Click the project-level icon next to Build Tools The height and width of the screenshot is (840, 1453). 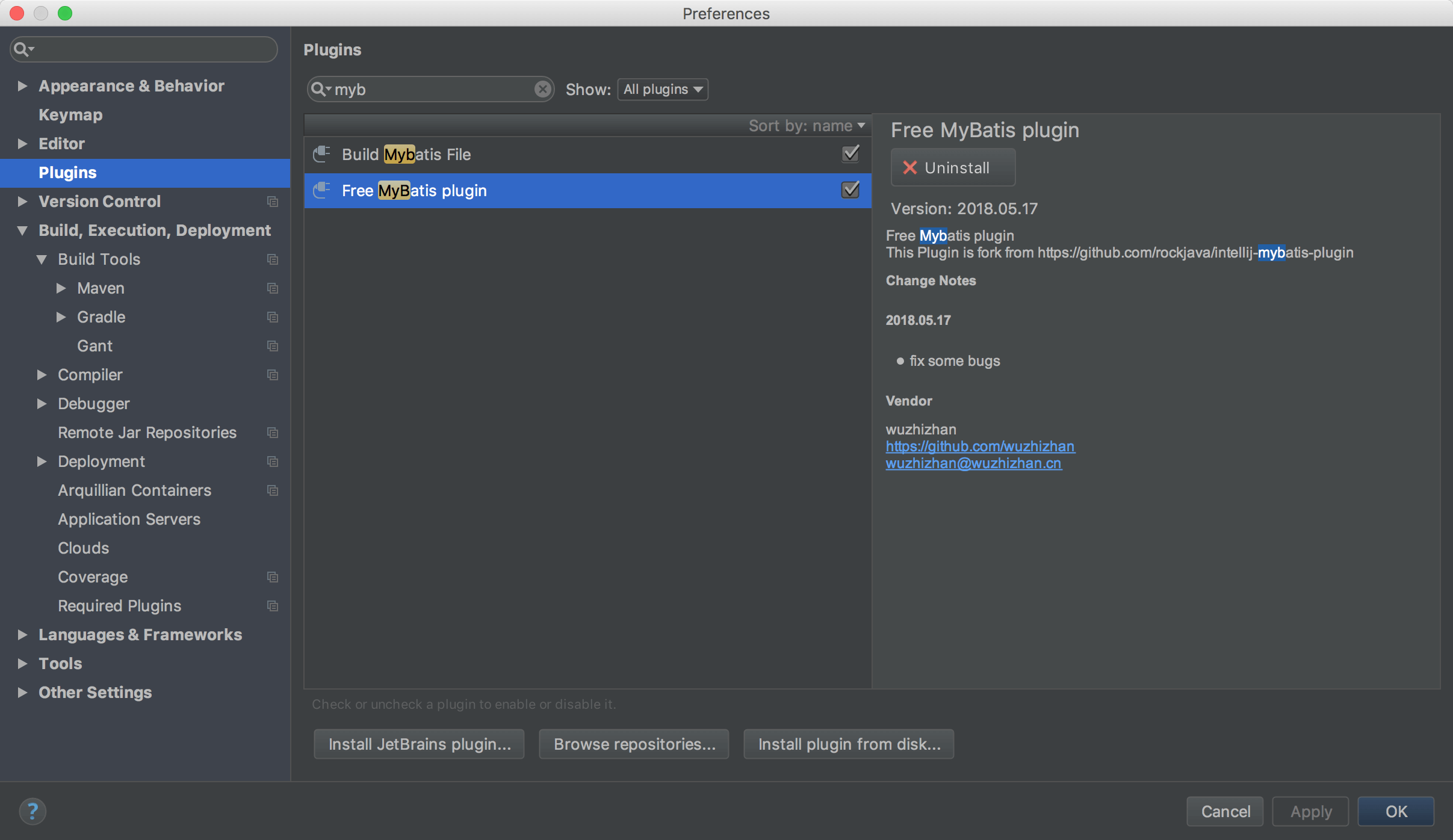coord(273,259)
